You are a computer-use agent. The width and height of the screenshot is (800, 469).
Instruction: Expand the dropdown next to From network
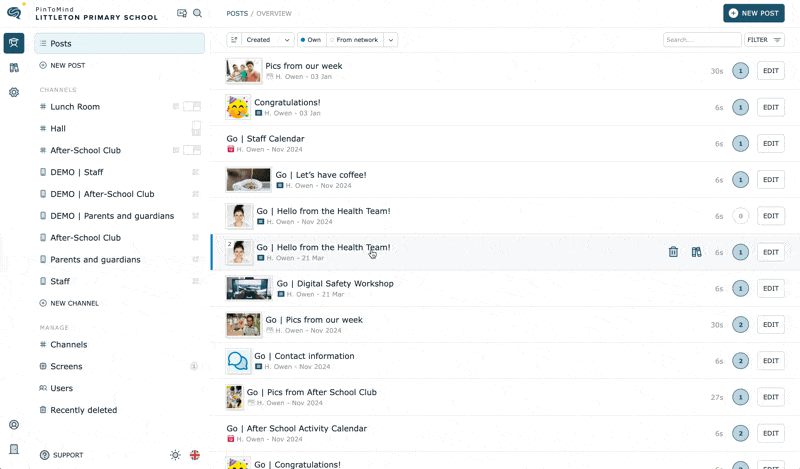pyautogui.click(x=390, y=40)
